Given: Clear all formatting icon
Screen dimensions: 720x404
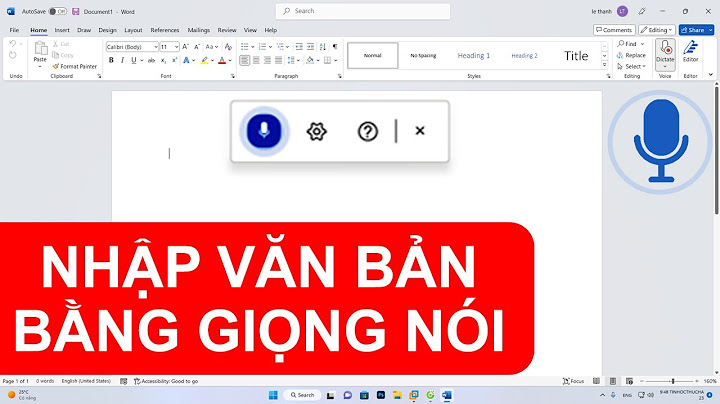Looking at the screenshot, I should pos(228,47).
